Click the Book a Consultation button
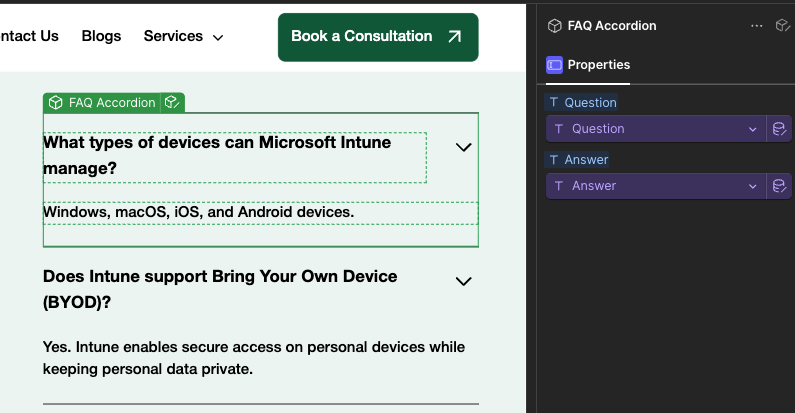795x413 pixels. (378, 37)
